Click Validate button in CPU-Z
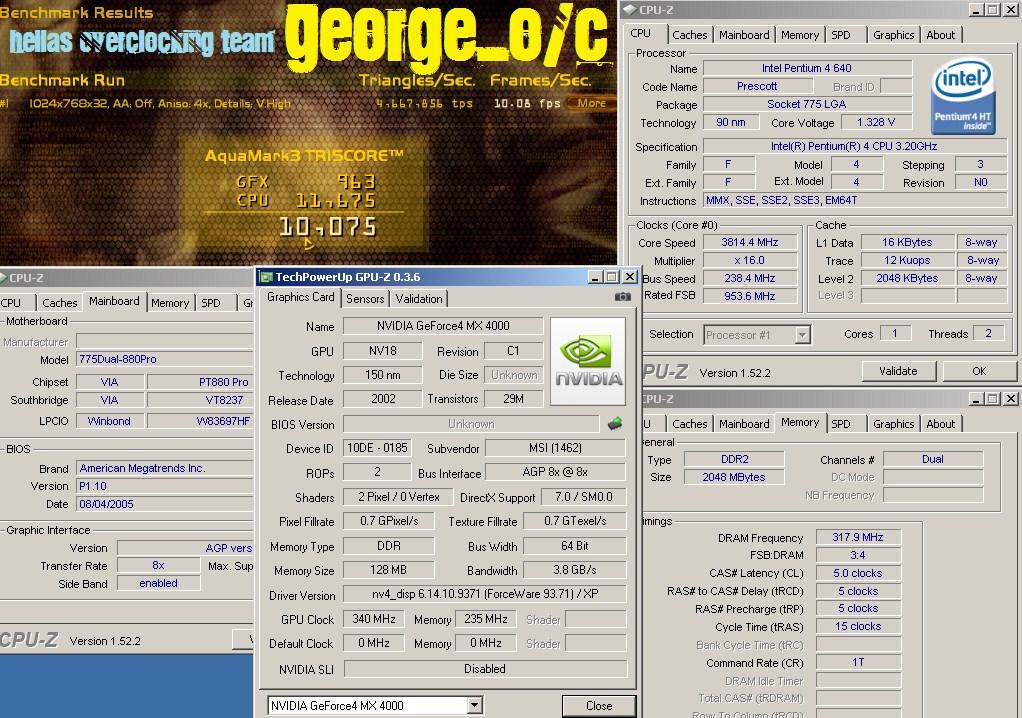1022x718 pixels. click(x=898, y=371)
